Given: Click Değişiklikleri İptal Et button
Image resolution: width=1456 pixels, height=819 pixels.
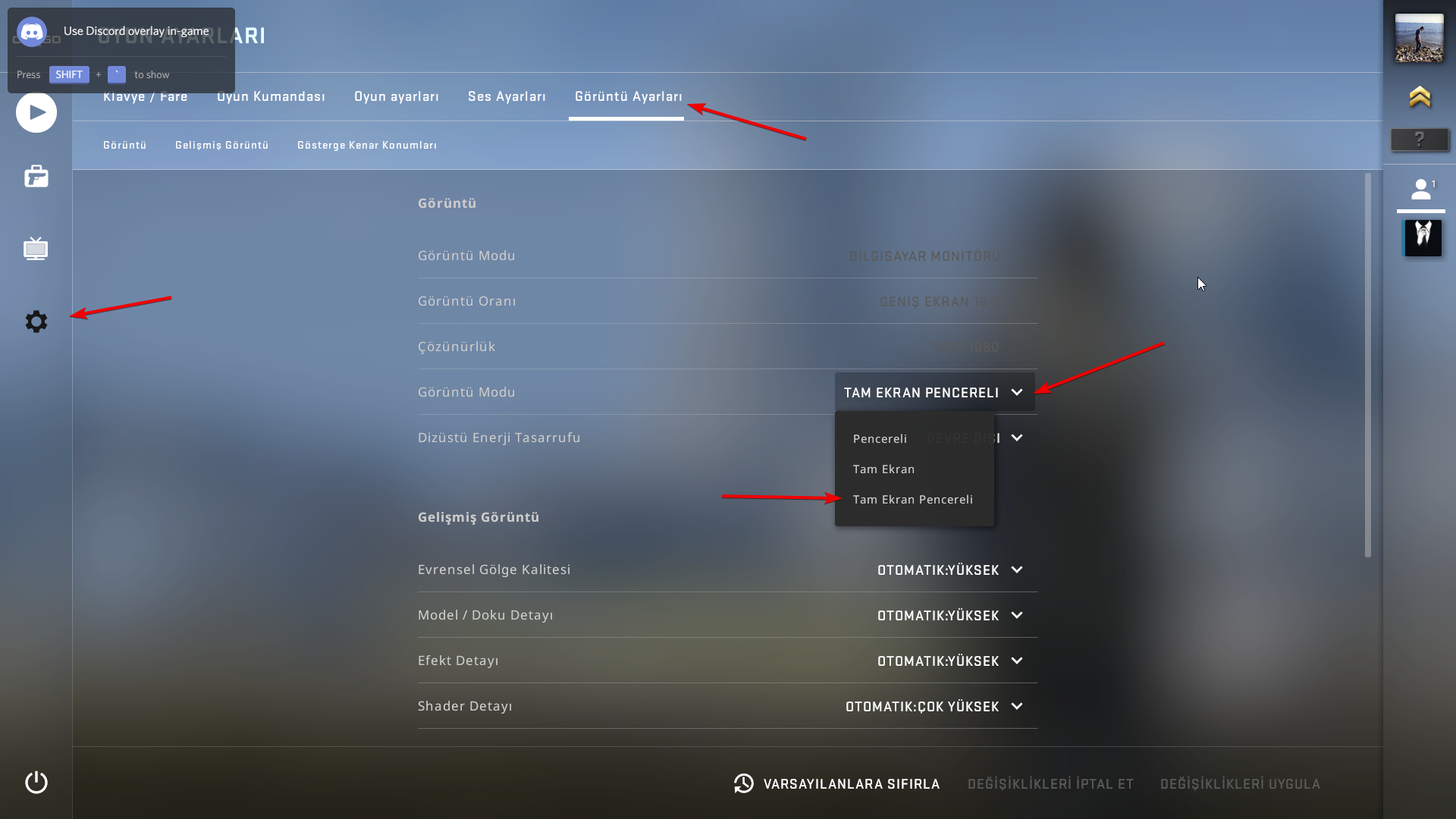Looking at the screenshot, I should coord(1050,783).
